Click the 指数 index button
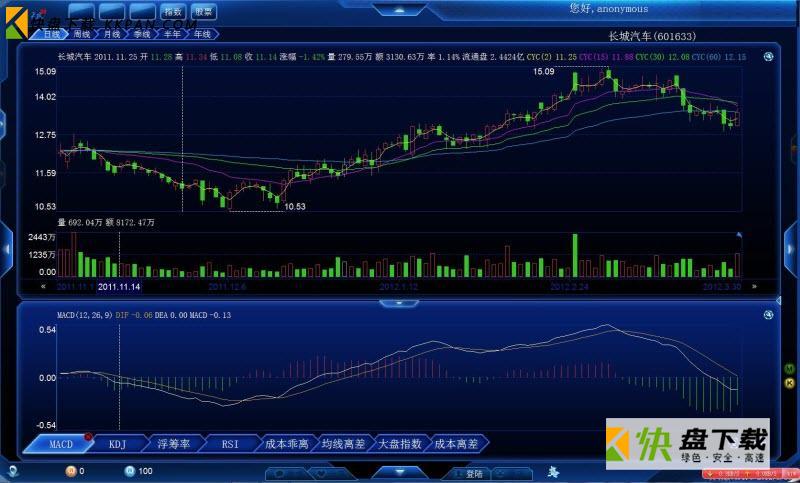The image size is (800, 483). coord(173,12)
